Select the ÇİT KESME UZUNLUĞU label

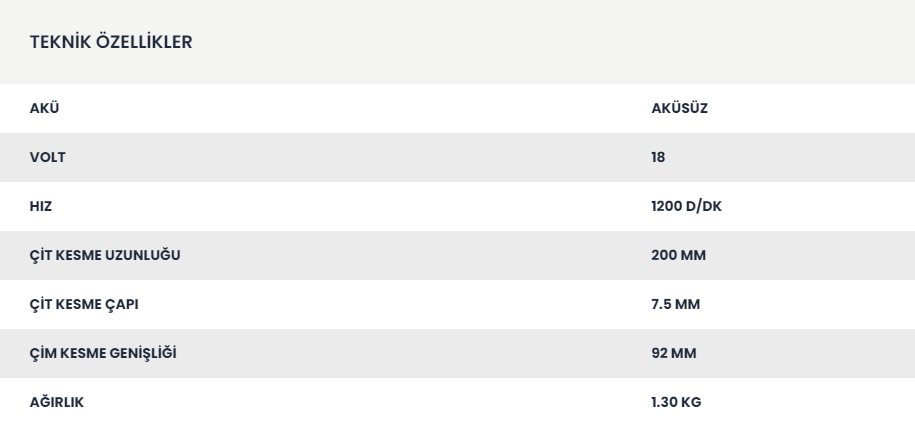[105, 256]
